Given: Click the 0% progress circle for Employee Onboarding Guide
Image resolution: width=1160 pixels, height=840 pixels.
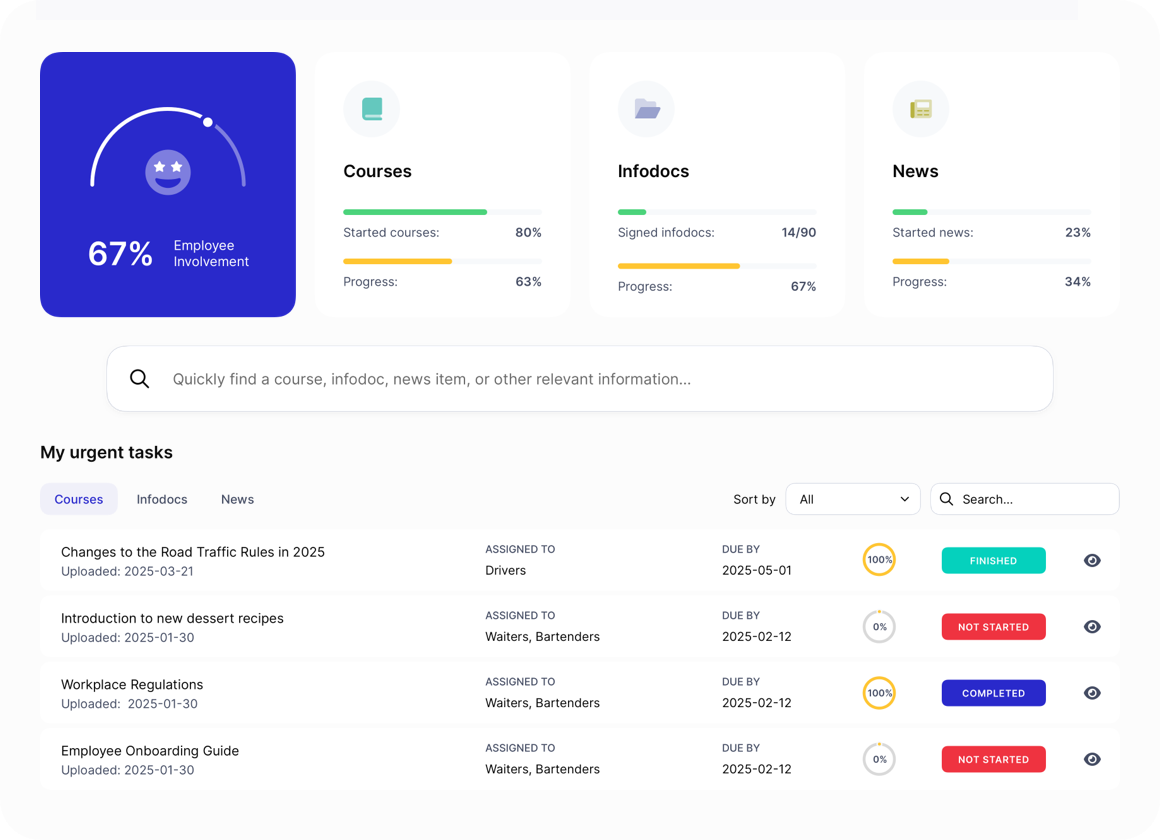Looking at the screenshot, I should tap(879, 759).
